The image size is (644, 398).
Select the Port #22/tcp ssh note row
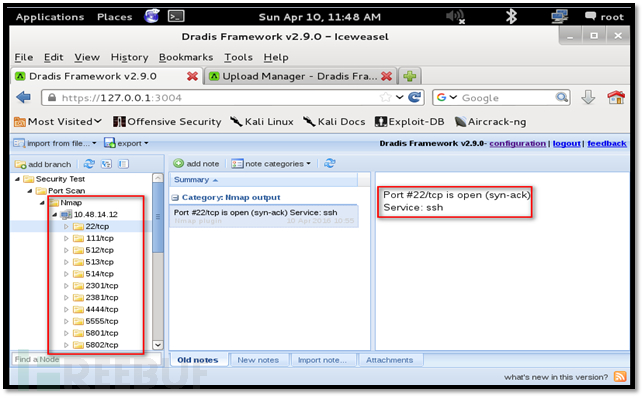click(x=264, y=216)
